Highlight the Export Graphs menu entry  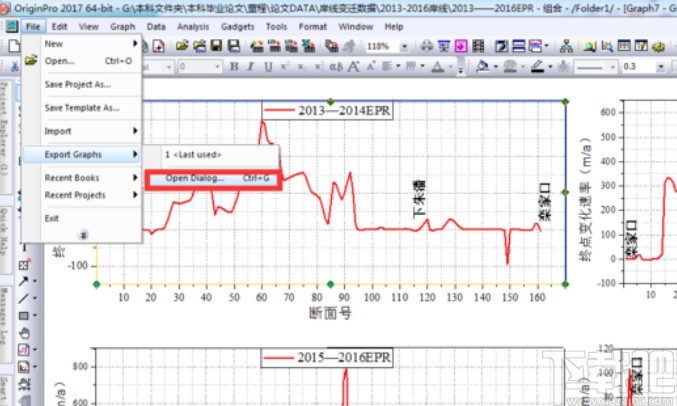pos(82,154)
